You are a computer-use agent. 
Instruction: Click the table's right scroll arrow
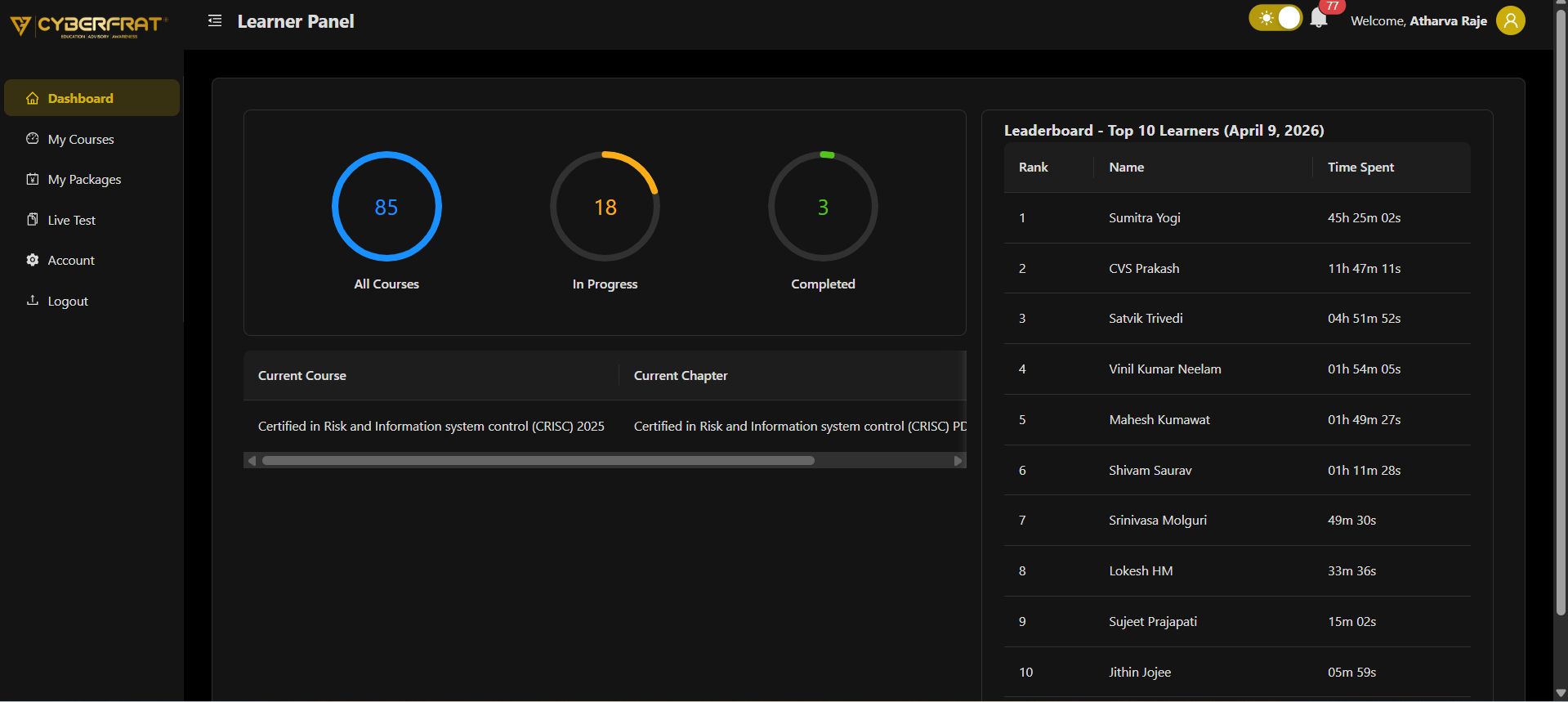(x=958, y=460)
